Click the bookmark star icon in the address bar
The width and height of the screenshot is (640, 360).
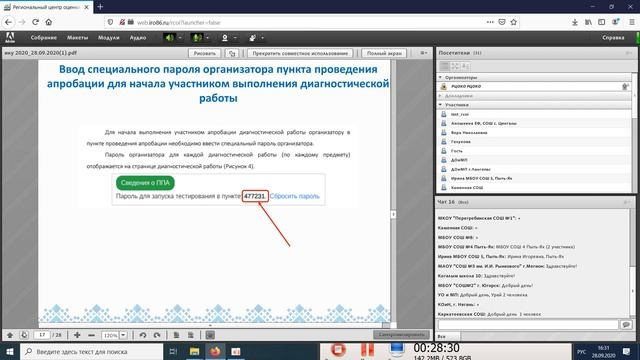(x=514, y=22)
